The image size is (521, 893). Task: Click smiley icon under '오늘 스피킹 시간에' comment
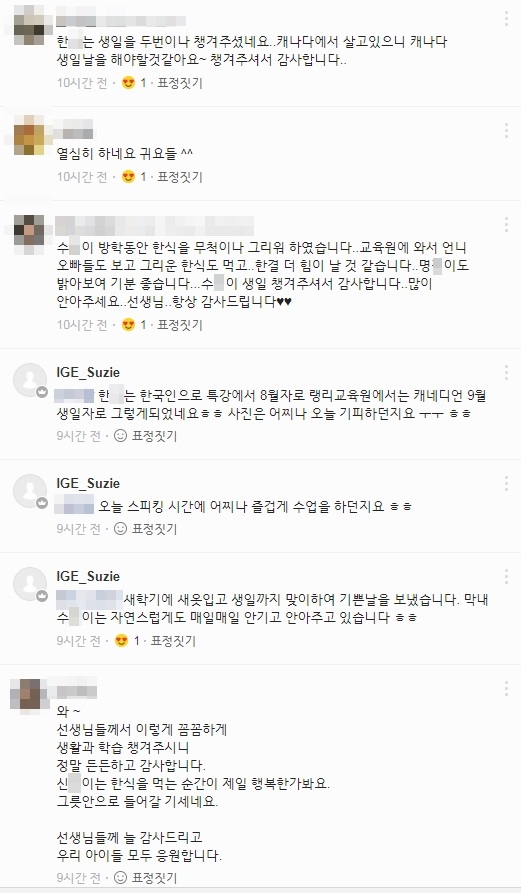[120, 529]
